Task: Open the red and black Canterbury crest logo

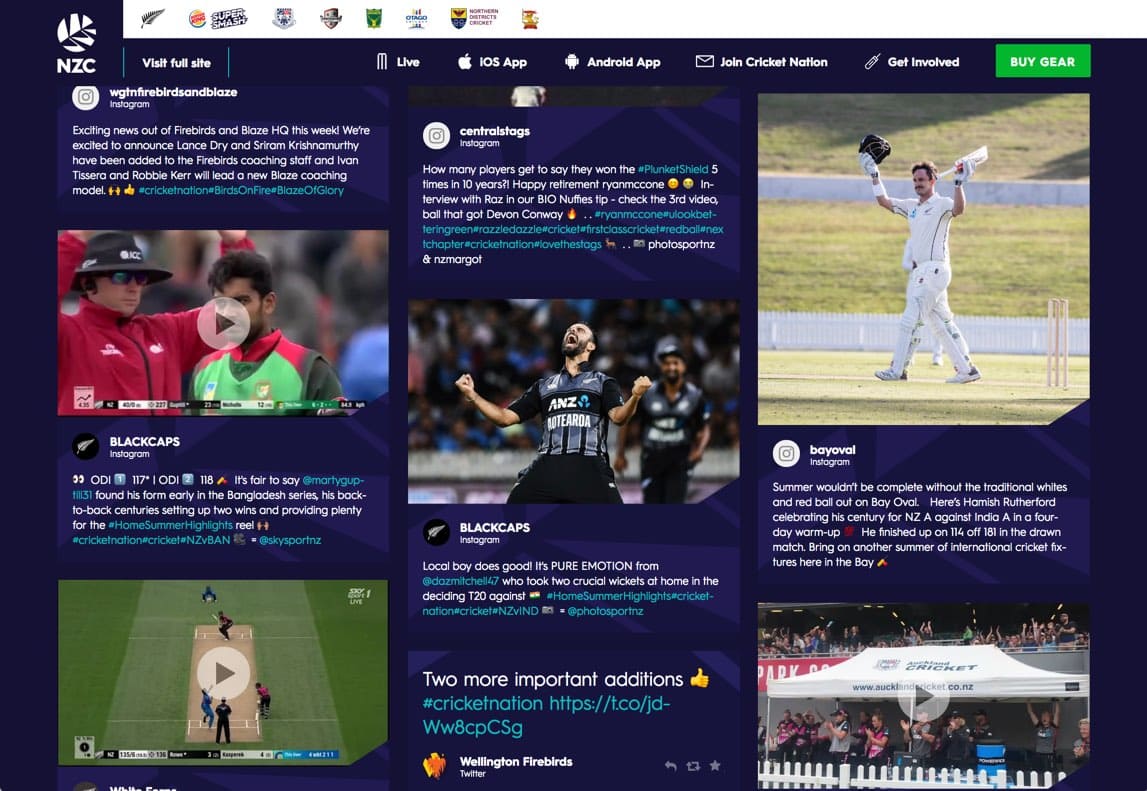Action: coord(331,18)
